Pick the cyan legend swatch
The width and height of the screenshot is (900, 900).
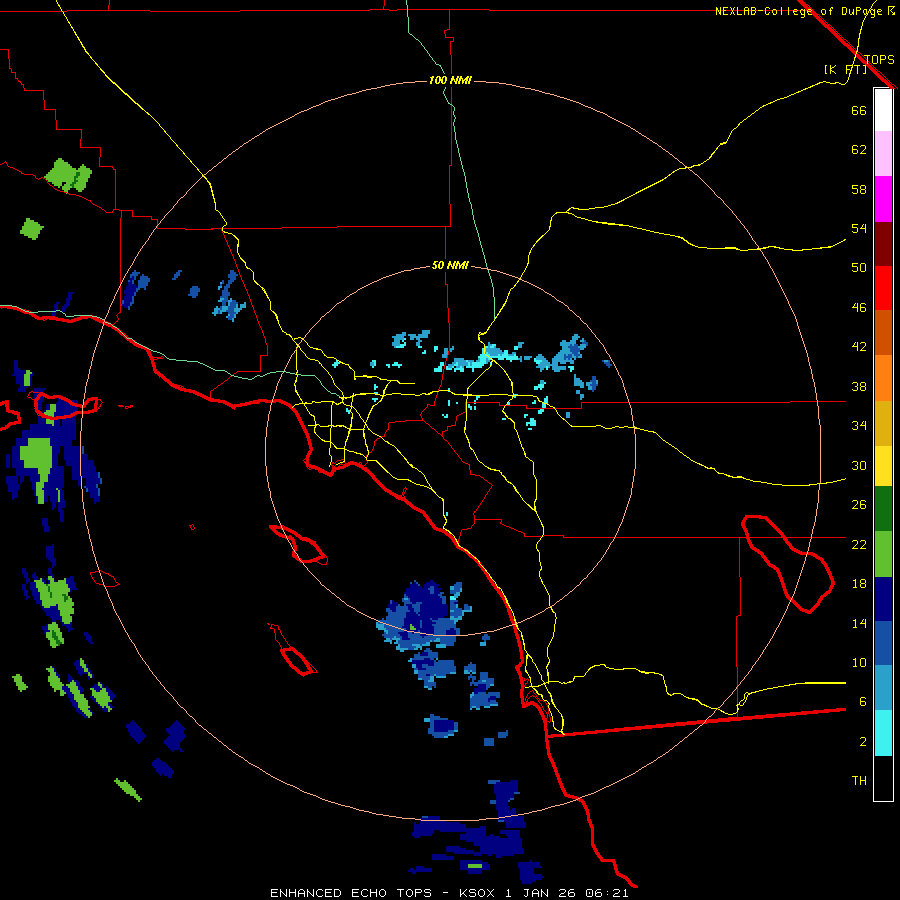883,733
